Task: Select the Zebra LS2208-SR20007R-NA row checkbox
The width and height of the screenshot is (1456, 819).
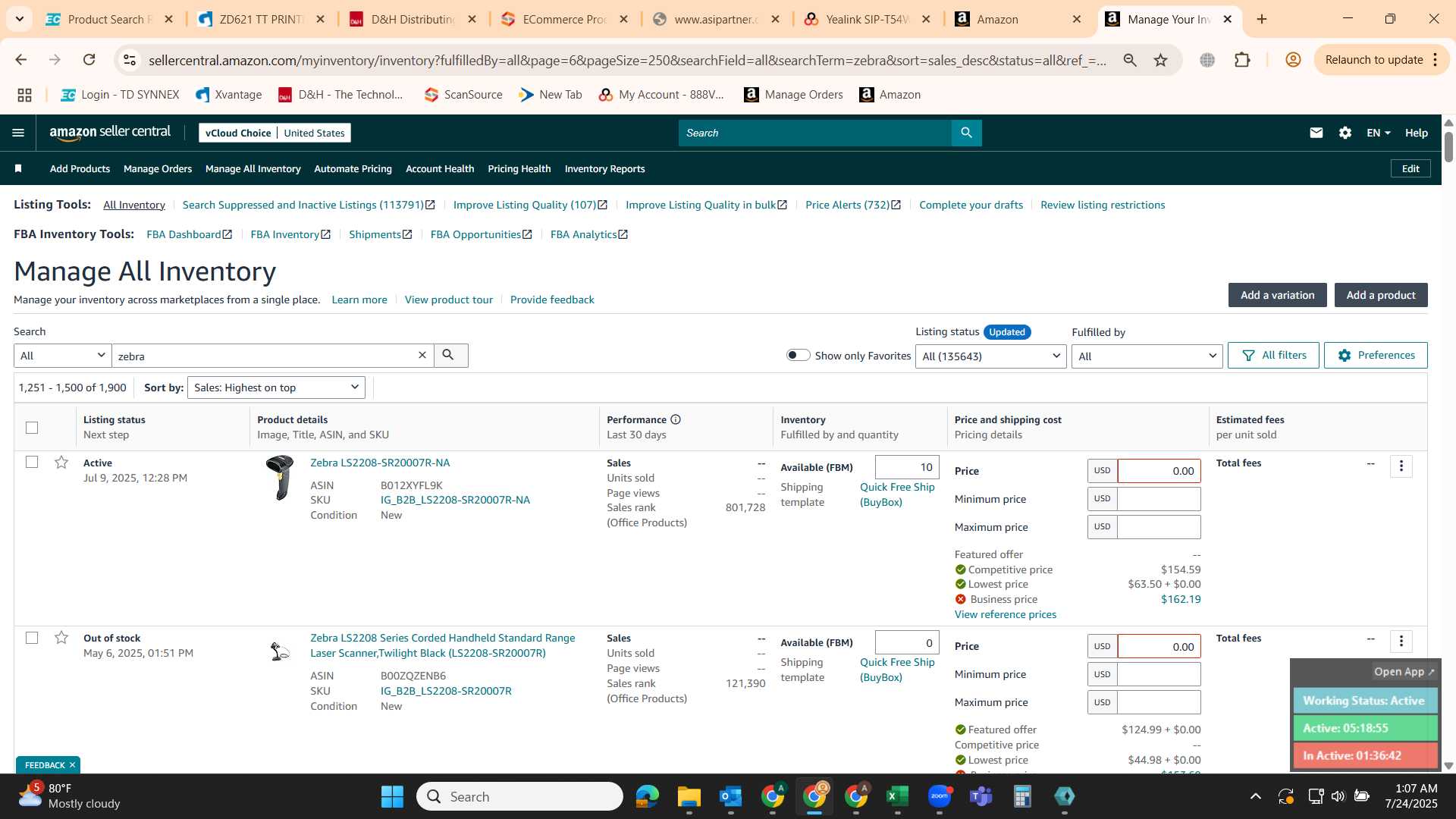Action: [x=32, y=462]
